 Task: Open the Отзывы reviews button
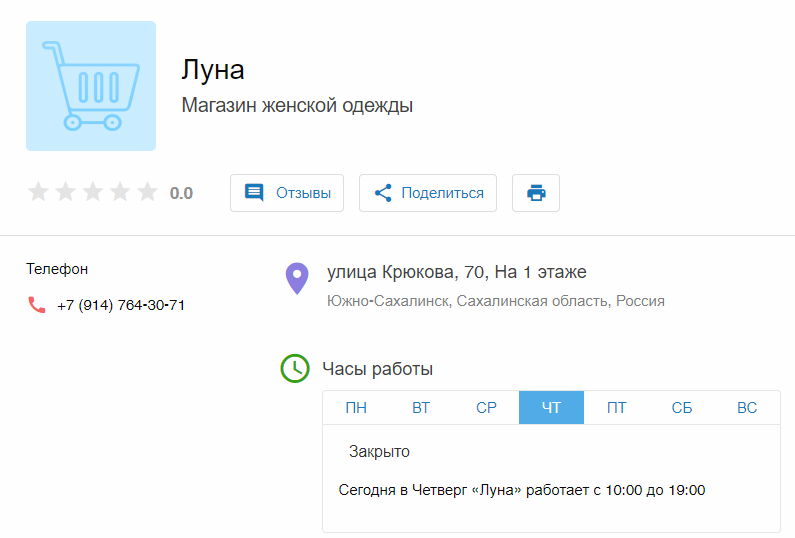click(287, 193)
